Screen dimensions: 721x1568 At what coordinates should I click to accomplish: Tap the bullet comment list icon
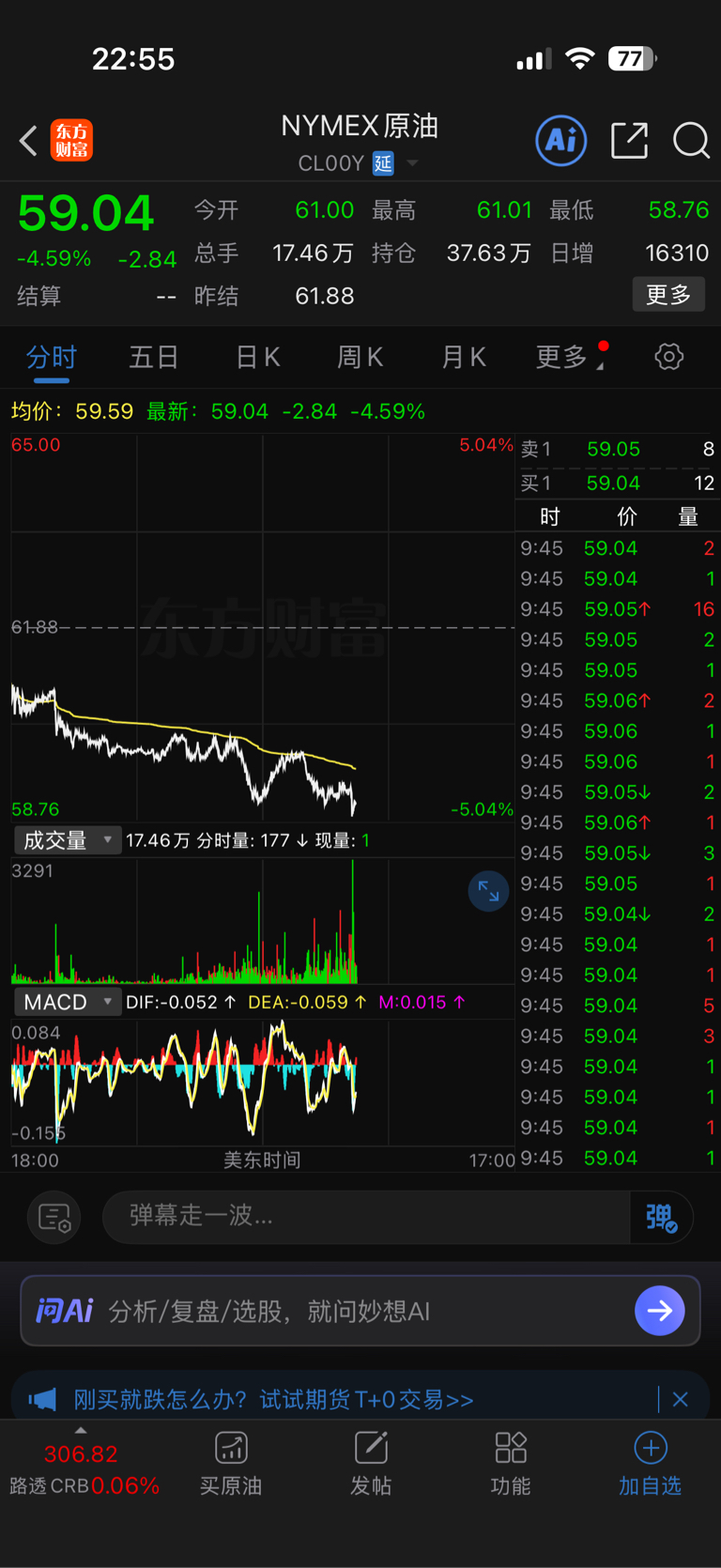[x=54, y=1218]
